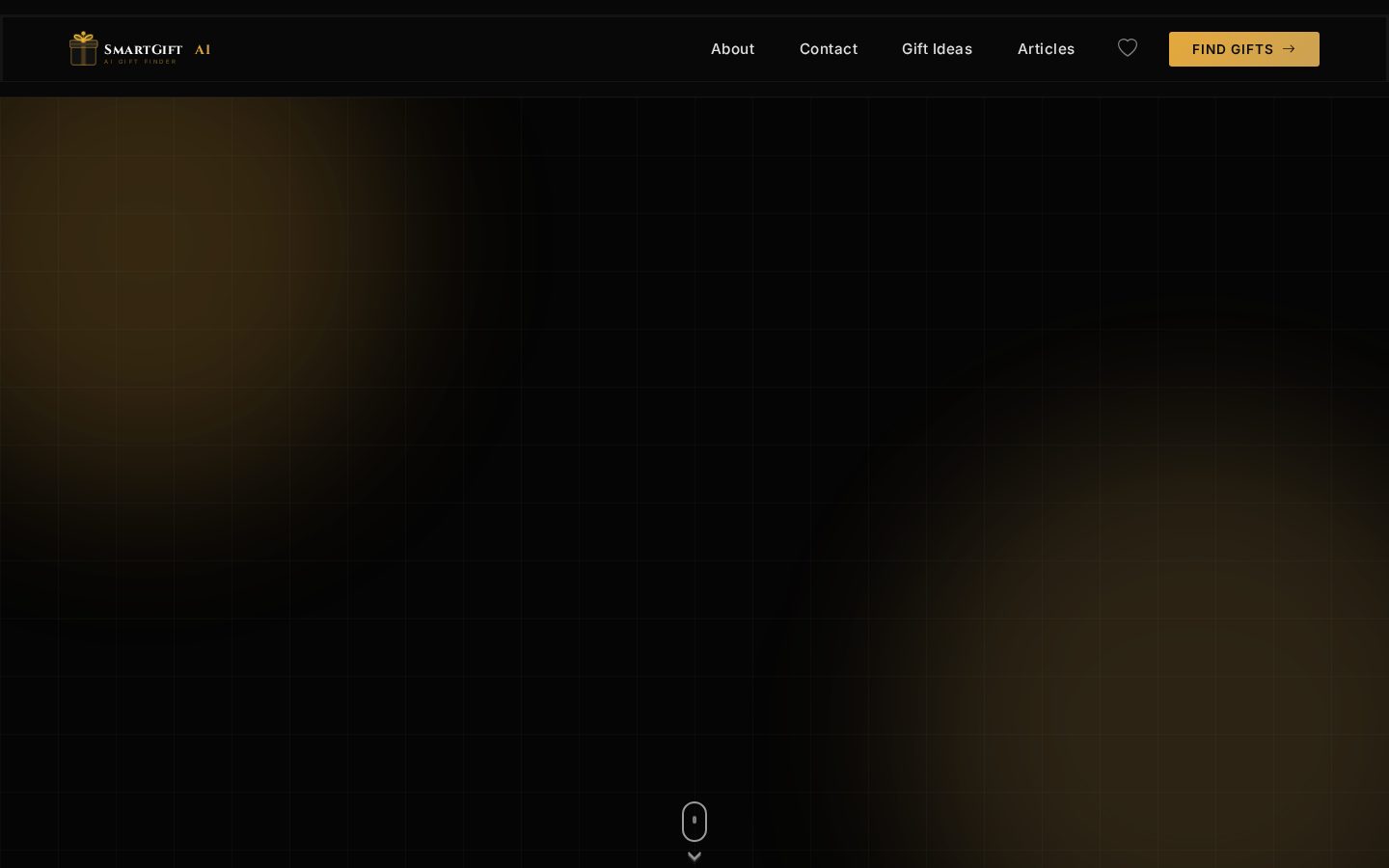Open the About page
This screenshot has height=868, width=1389.
coord(733,49)
